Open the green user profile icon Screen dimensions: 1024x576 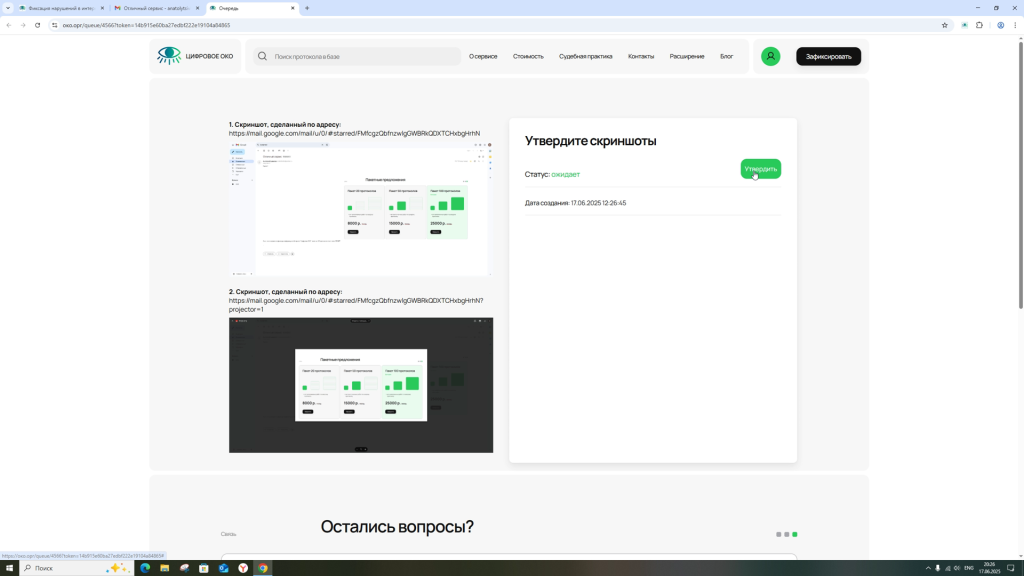[x=770, y=56]
